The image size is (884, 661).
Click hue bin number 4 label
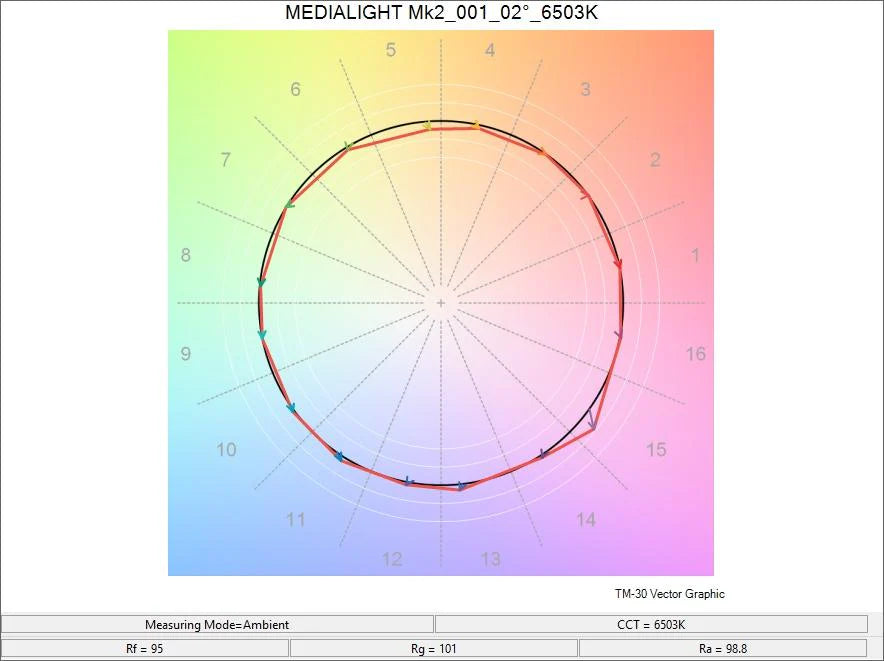click(489, 50)
